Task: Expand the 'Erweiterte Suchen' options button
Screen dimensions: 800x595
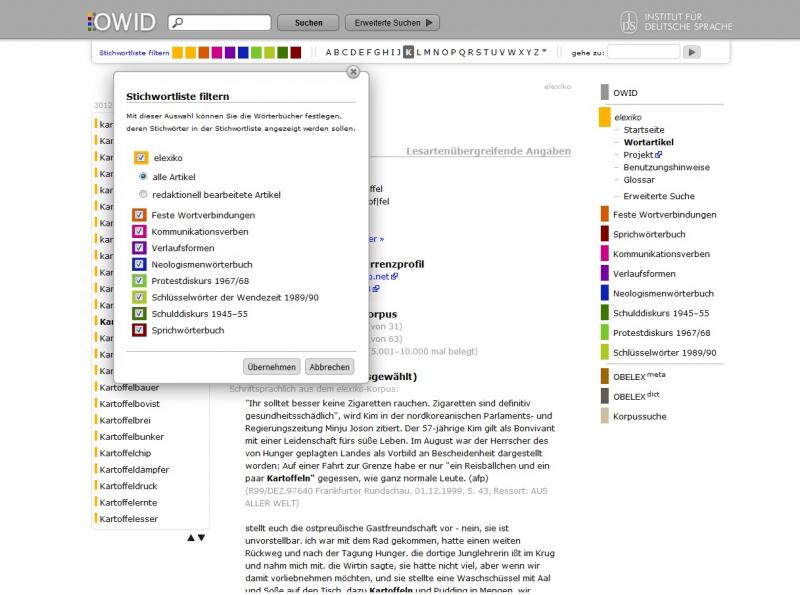Action: point(392,23)
